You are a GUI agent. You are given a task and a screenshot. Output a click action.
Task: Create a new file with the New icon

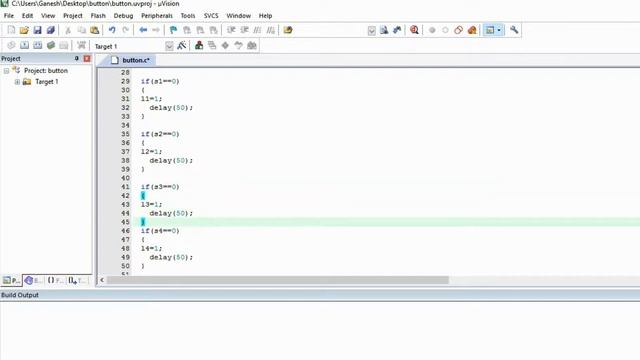(11, 30)
